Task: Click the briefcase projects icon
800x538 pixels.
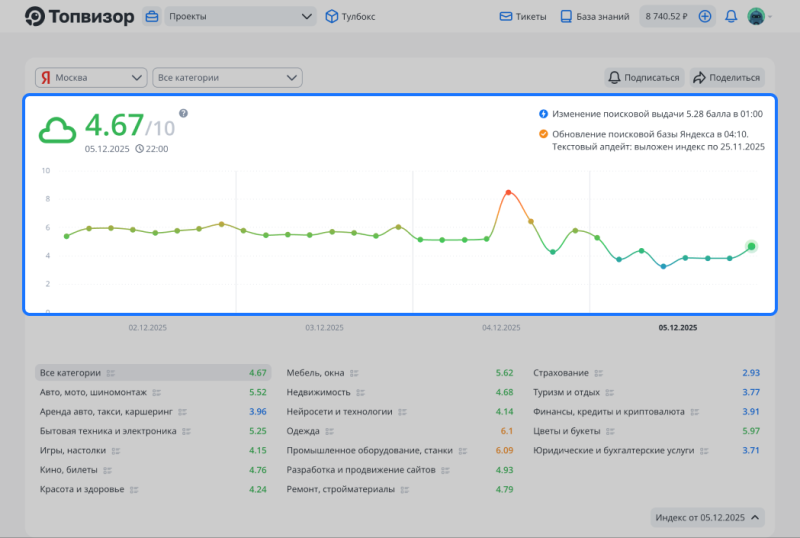Action: point(151,16)
